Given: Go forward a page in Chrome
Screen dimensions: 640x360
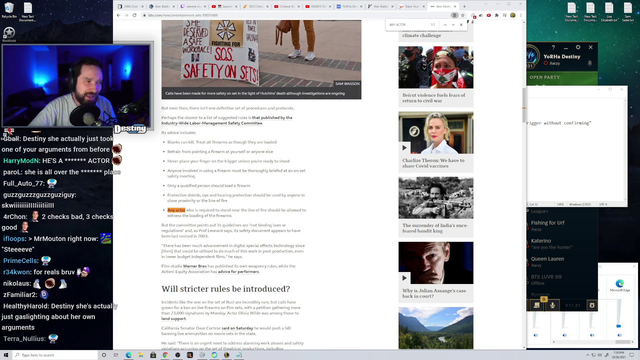Looking at the screenshot, I should click(126, 15).
